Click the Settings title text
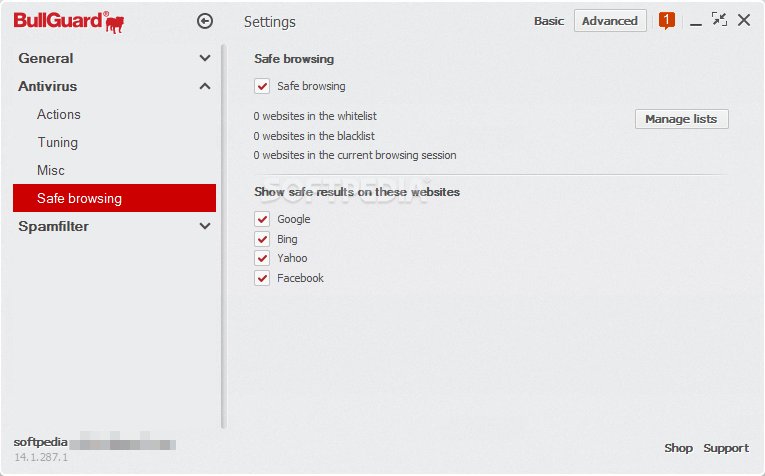765x476 pixels. pyautogui.click(x=270, y=22)
